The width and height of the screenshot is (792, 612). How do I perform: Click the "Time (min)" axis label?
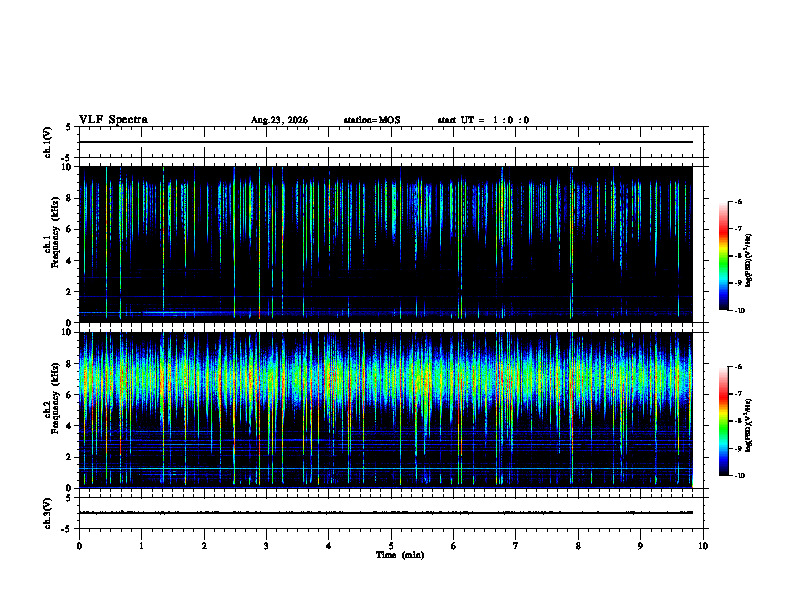point(400,555)
